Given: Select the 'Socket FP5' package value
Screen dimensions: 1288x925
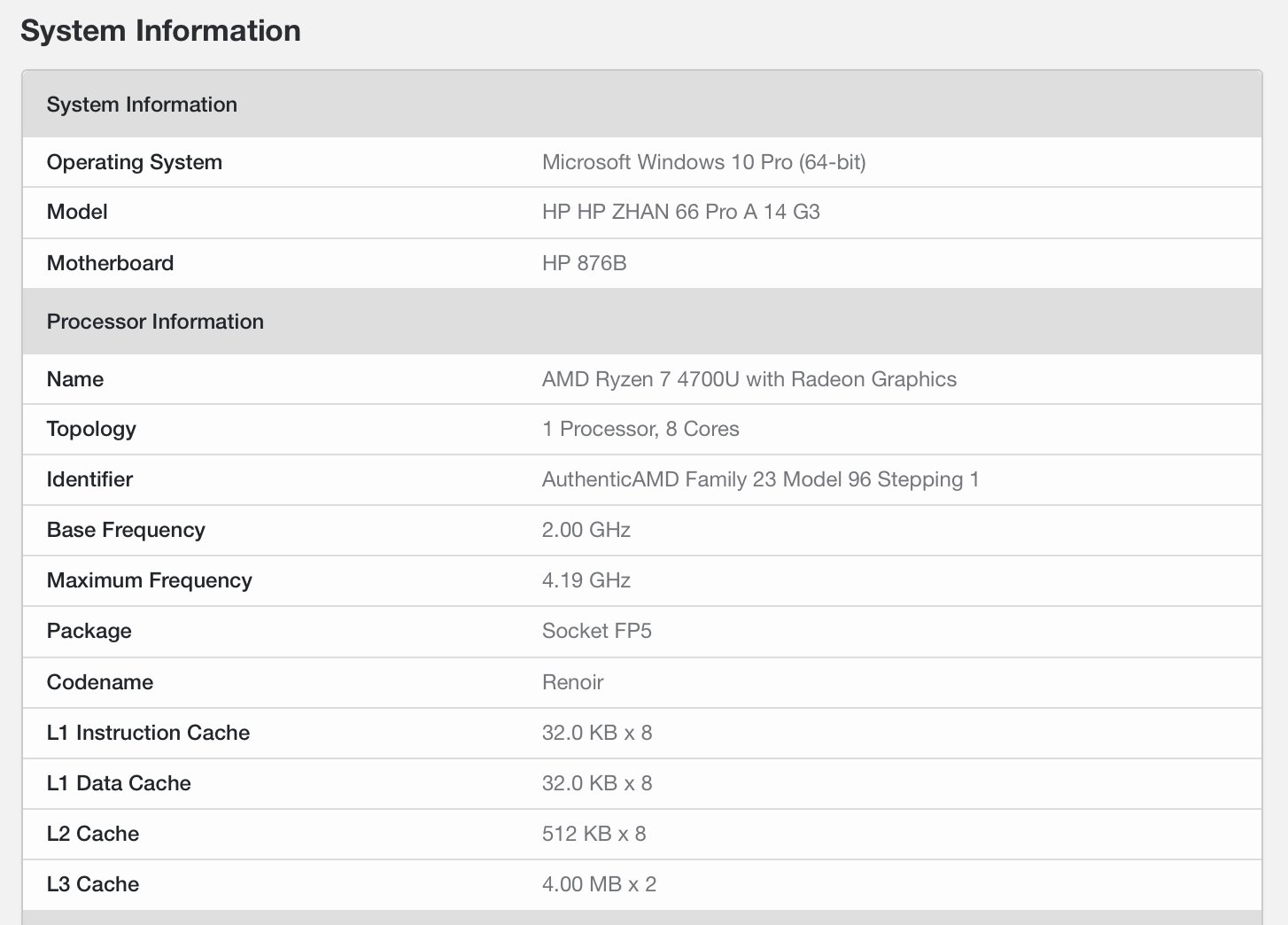Looking at the screenshot, I should 597,631.
